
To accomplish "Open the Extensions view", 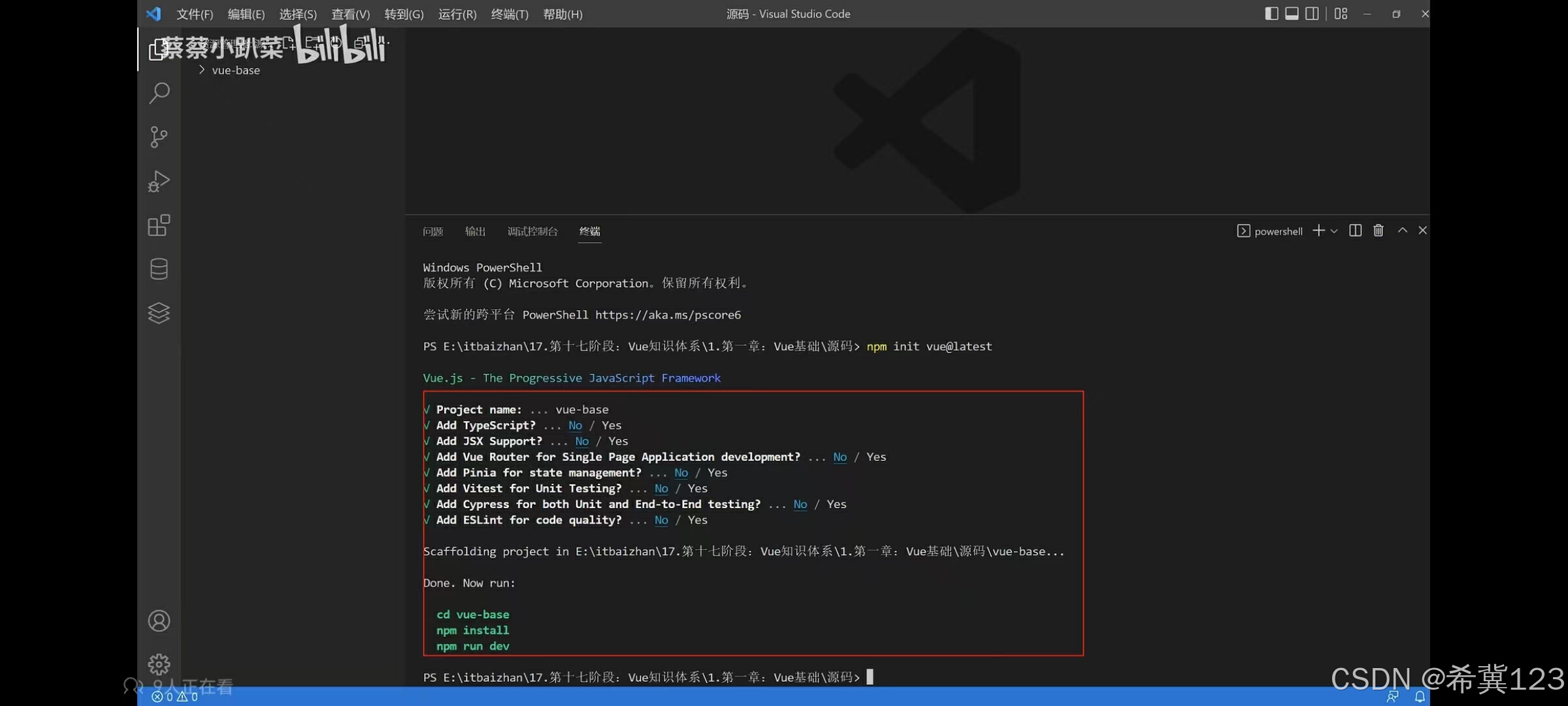I will pos(159,226).
